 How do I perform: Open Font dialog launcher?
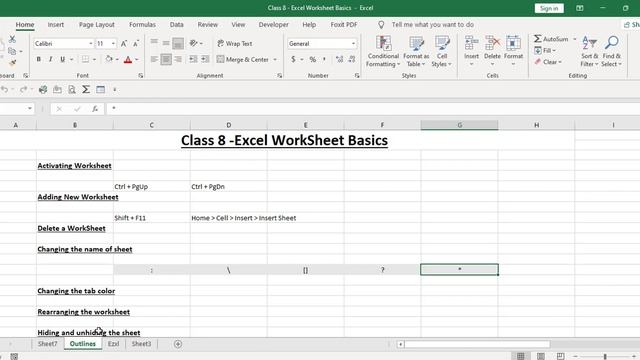pos(140,76)
